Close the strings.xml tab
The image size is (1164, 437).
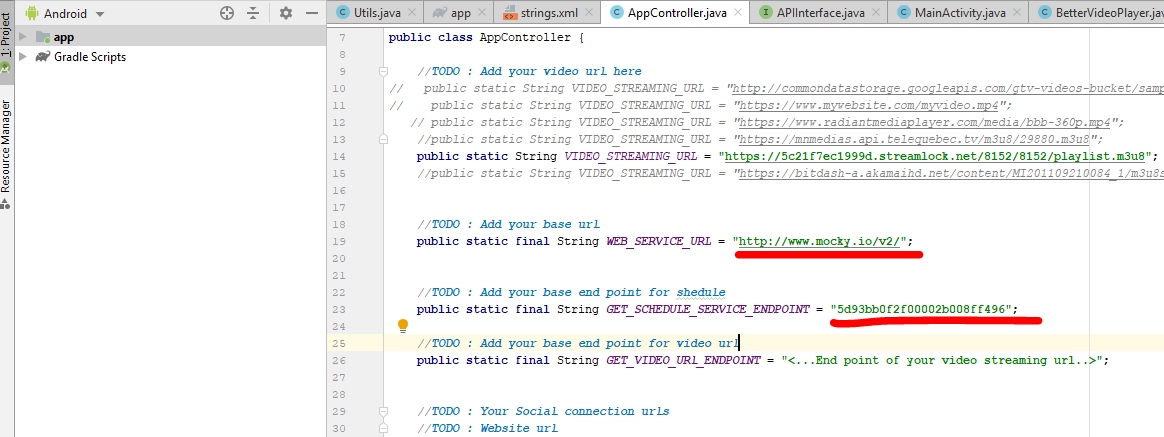point(589,13)
